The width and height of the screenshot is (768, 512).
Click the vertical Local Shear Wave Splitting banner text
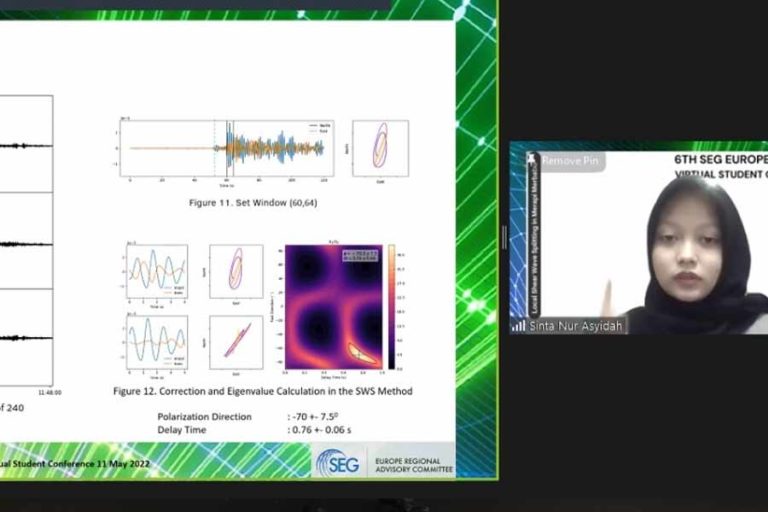(533, 241)
